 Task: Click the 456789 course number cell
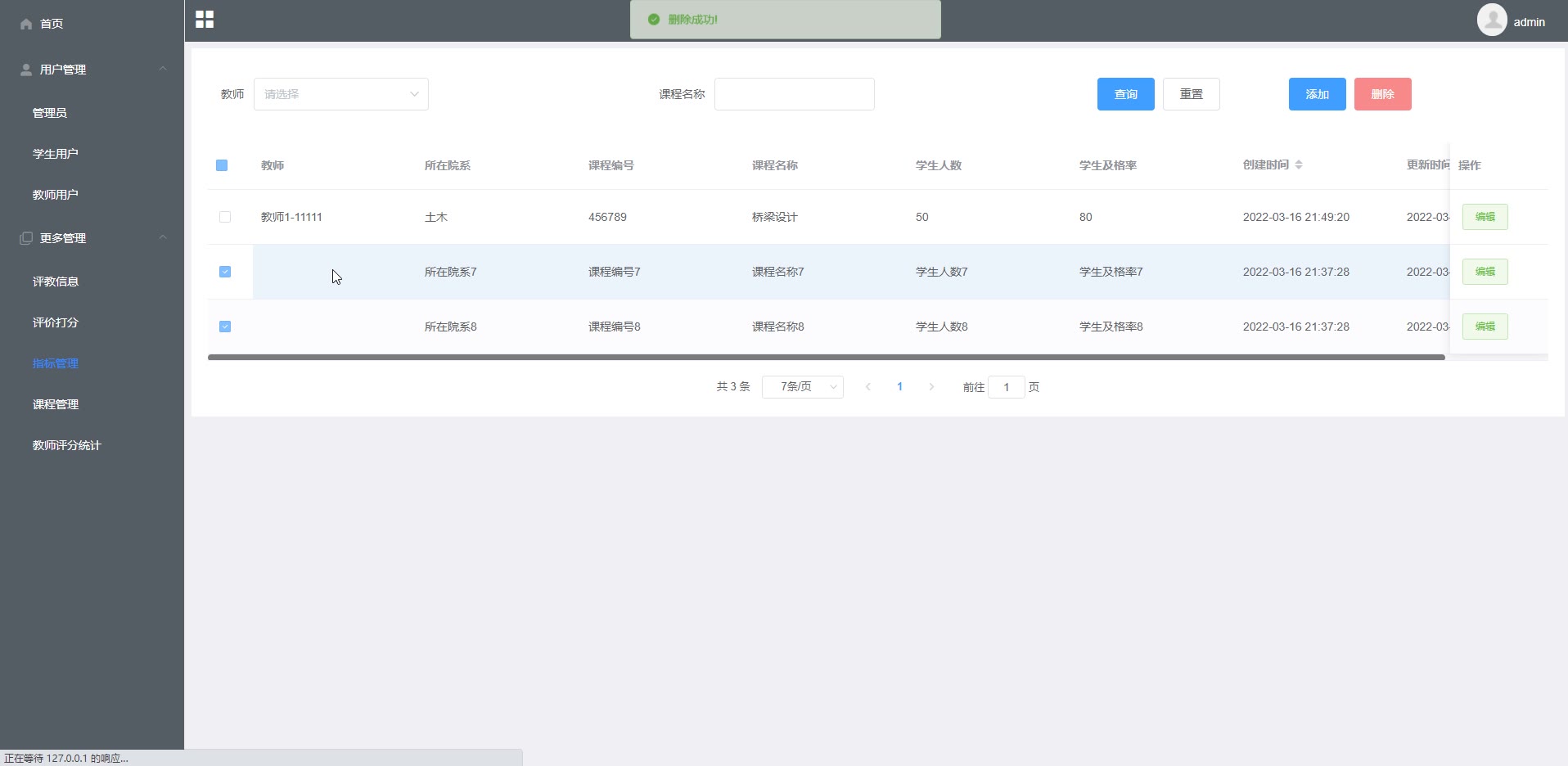[607, 217]
